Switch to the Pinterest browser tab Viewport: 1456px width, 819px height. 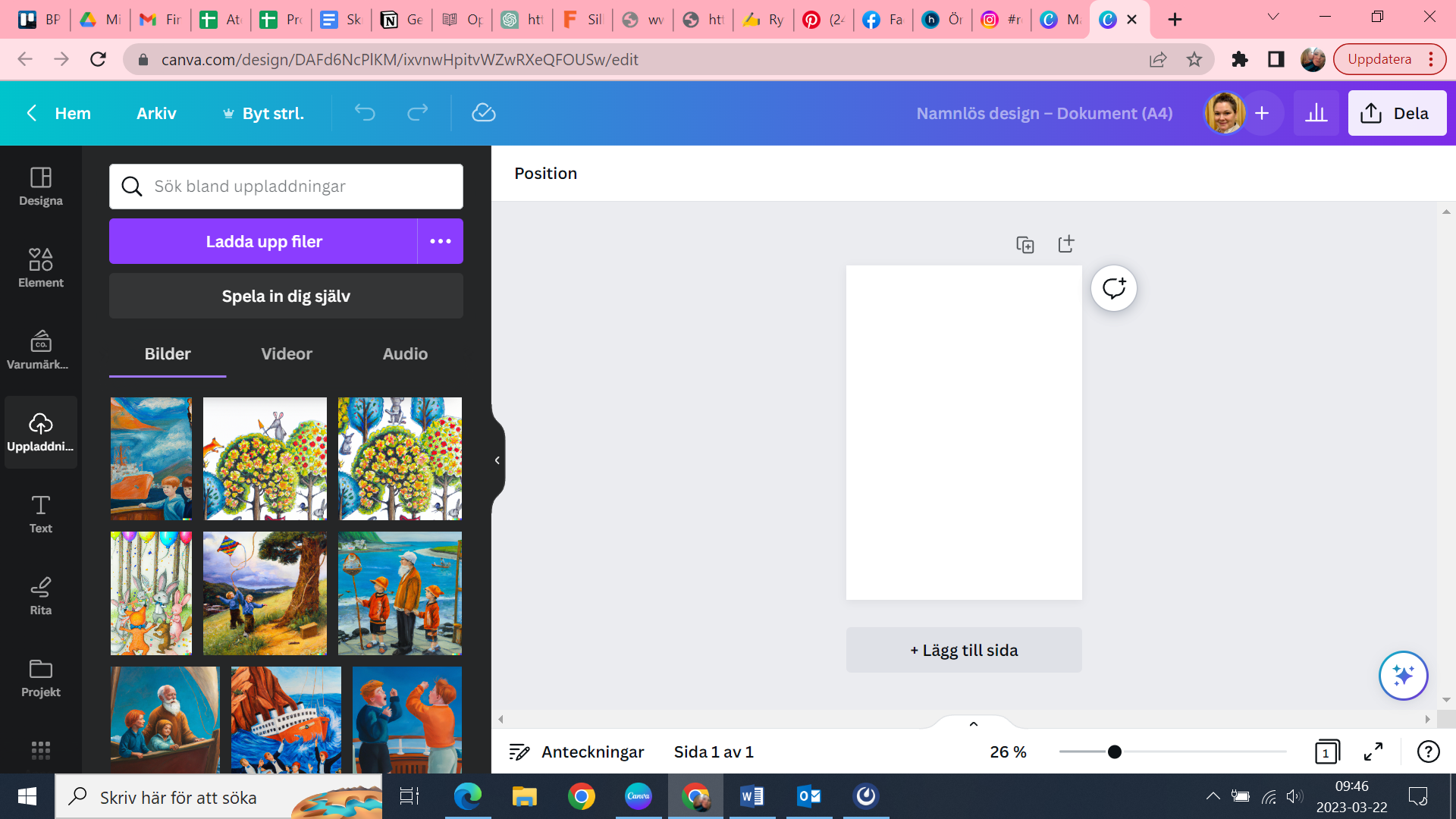[824, 20]
